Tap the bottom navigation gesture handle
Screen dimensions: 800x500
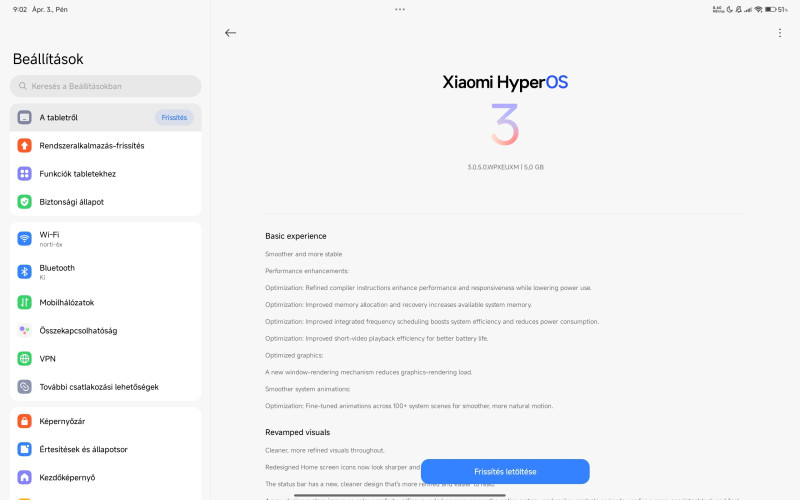pyautogui.click(x=400, y=495)
